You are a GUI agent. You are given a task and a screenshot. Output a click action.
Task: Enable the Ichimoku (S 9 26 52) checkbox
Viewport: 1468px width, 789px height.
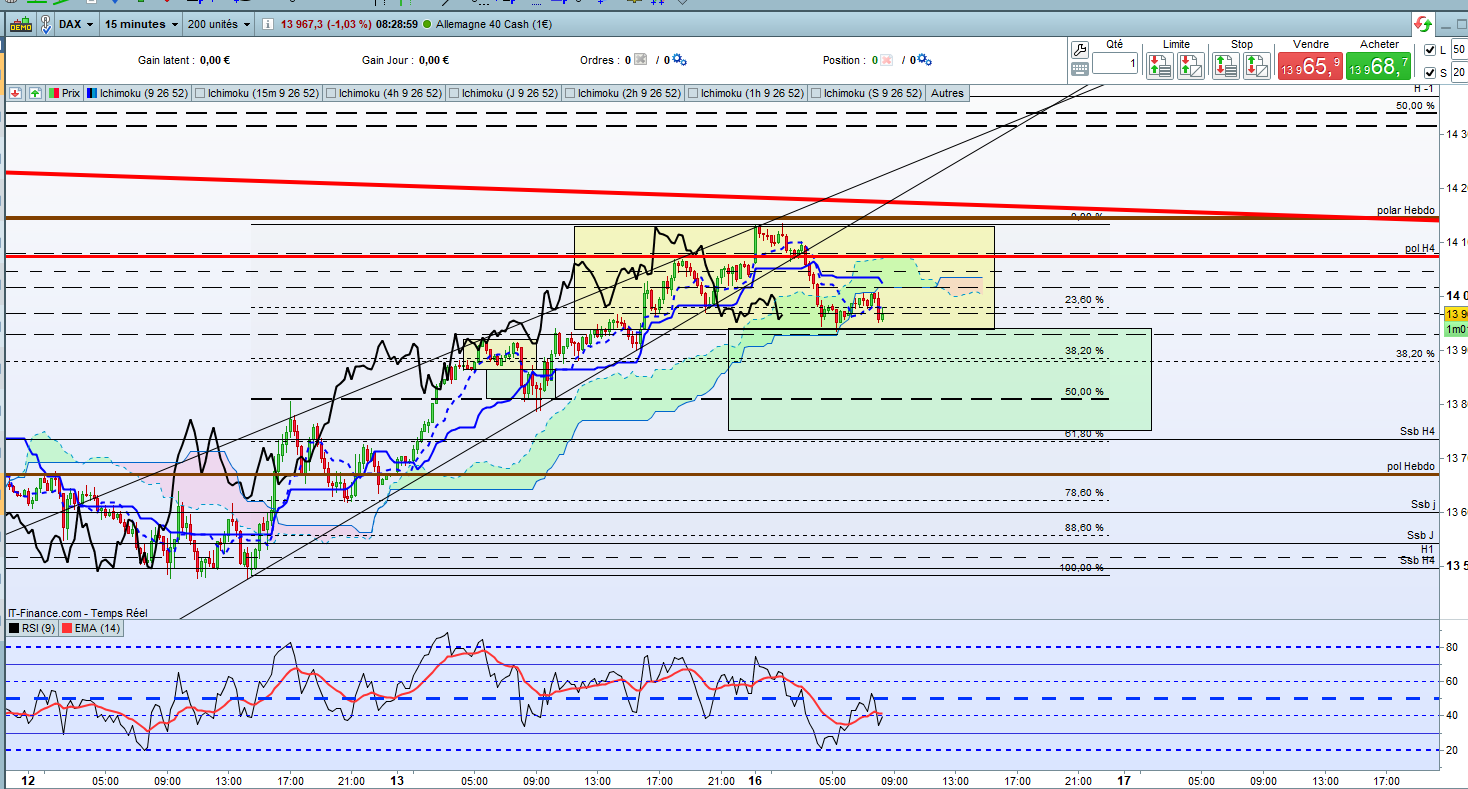815,93
